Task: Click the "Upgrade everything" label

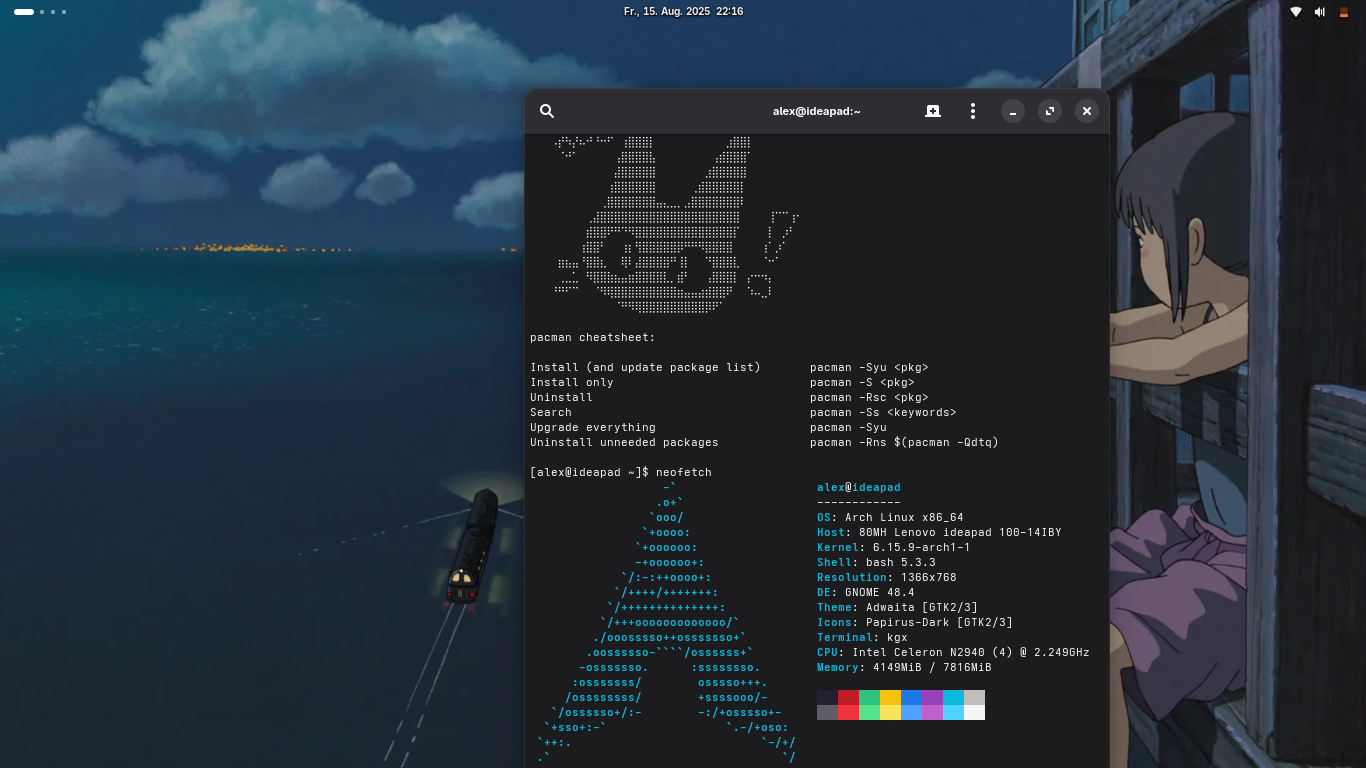Action: click(593, 428)
